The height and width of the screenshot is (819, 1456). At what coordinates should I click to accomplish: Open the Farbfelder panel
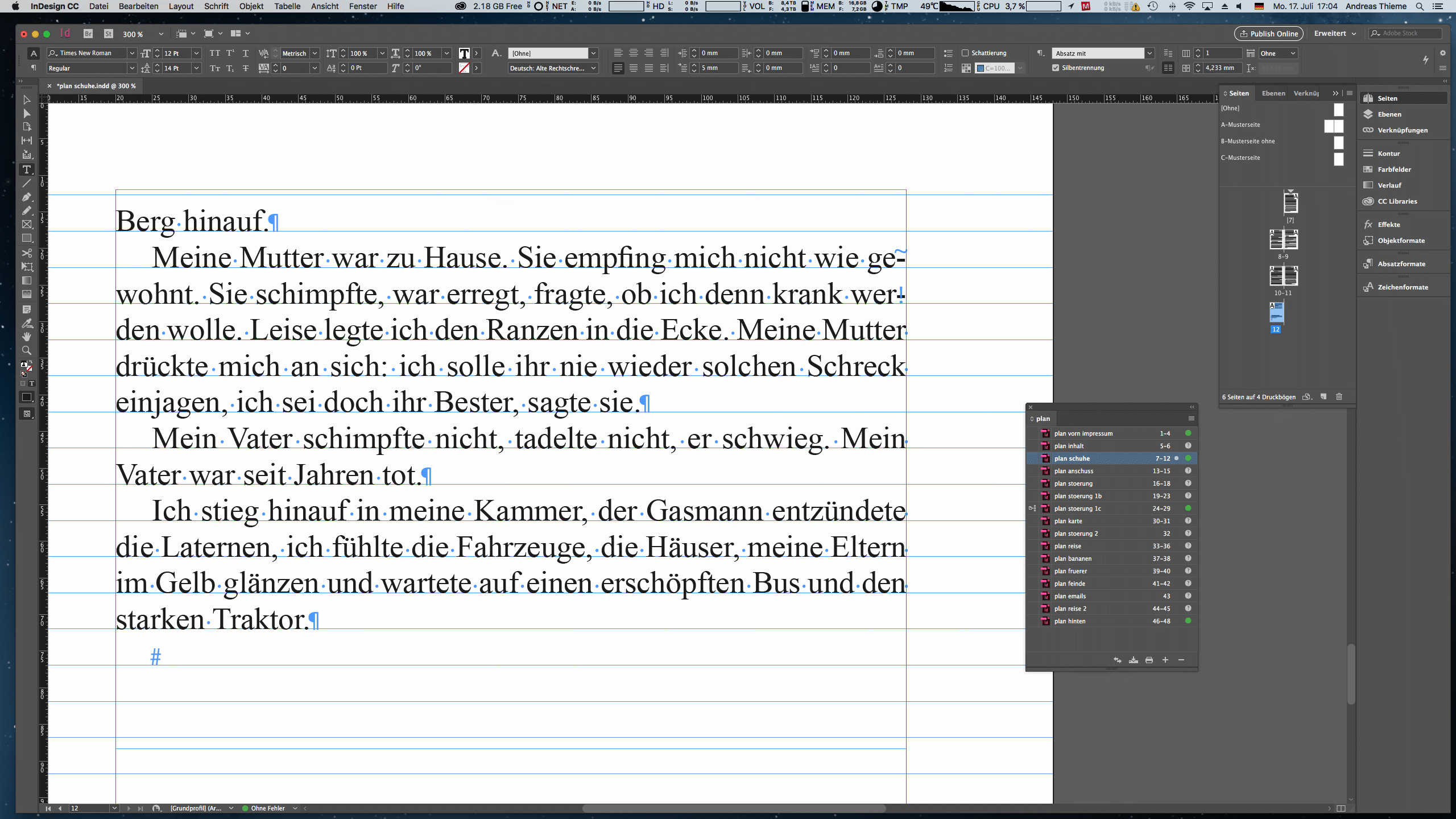coord(1394,169)
